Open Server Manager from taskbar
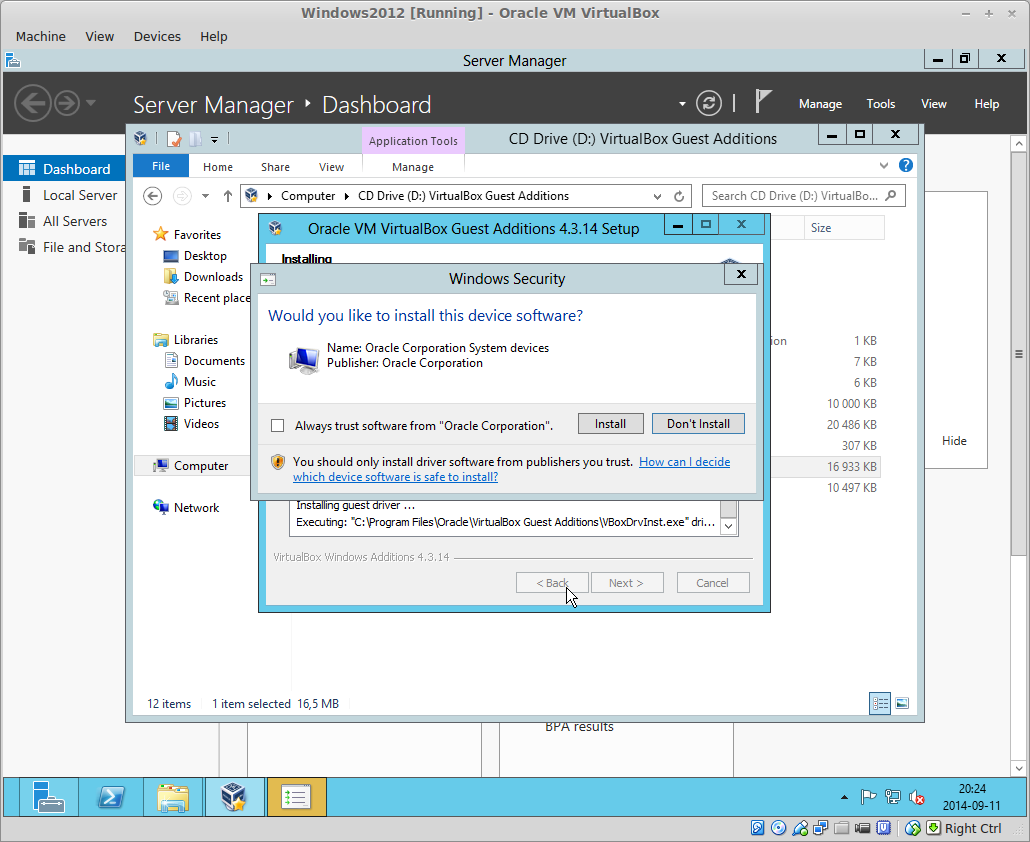Viewport: 1030px width, 842px height. pyautogui.click(x=49, y=797)
